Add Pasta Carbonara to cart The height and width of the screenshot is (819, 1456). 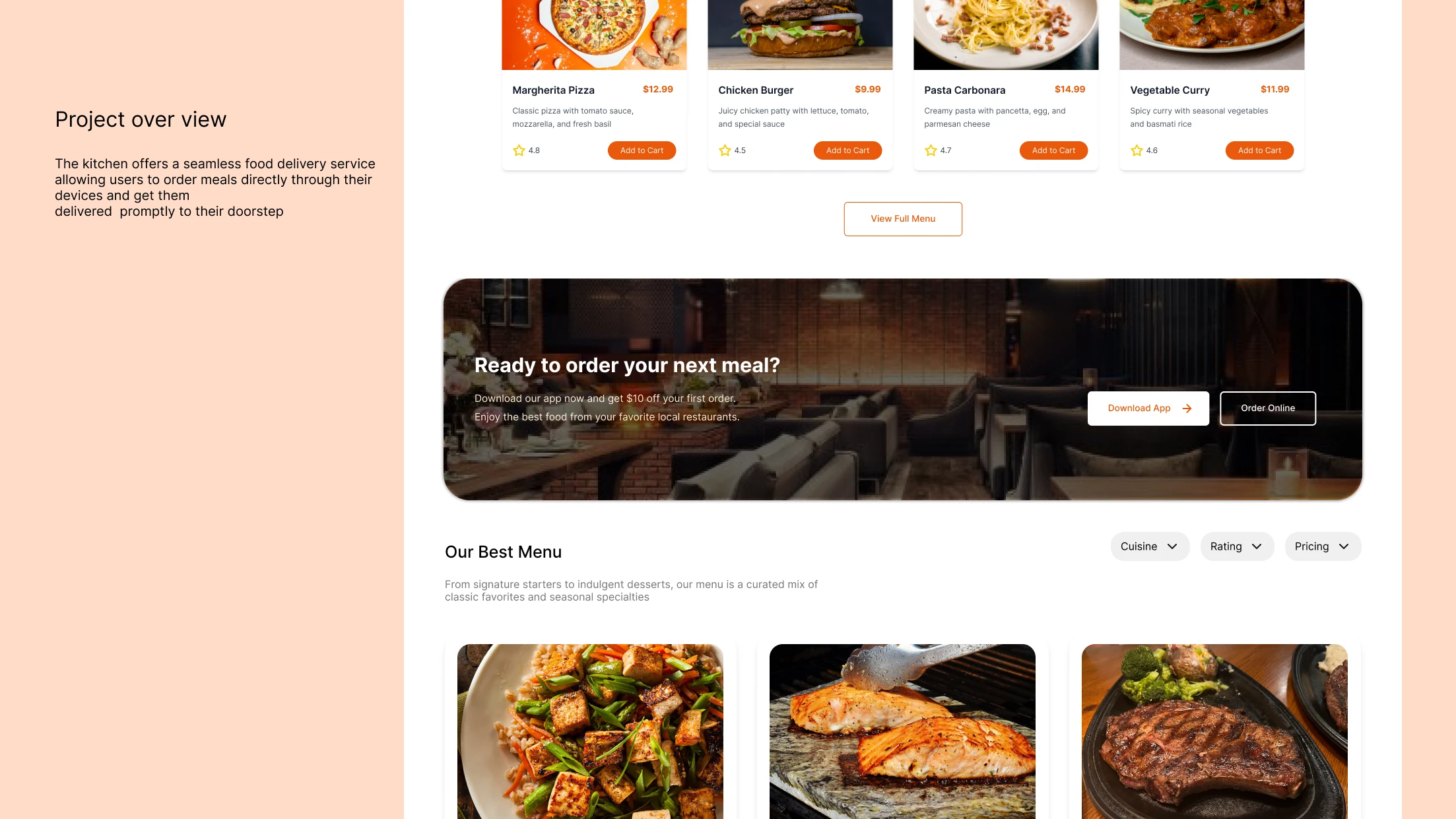[x=1053, y=150]
